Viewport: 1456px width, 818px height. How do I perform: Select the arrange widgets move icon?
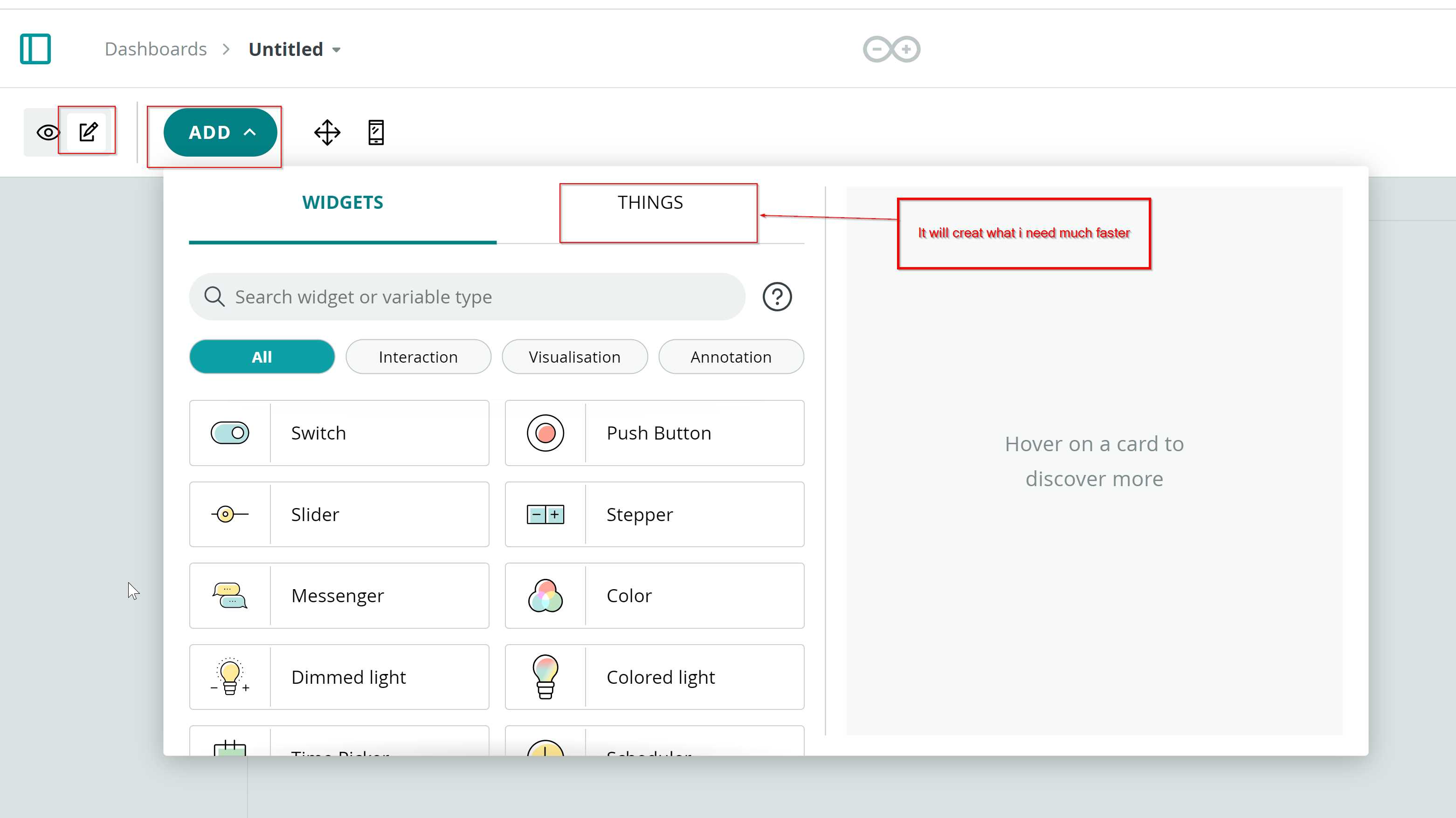327,132
